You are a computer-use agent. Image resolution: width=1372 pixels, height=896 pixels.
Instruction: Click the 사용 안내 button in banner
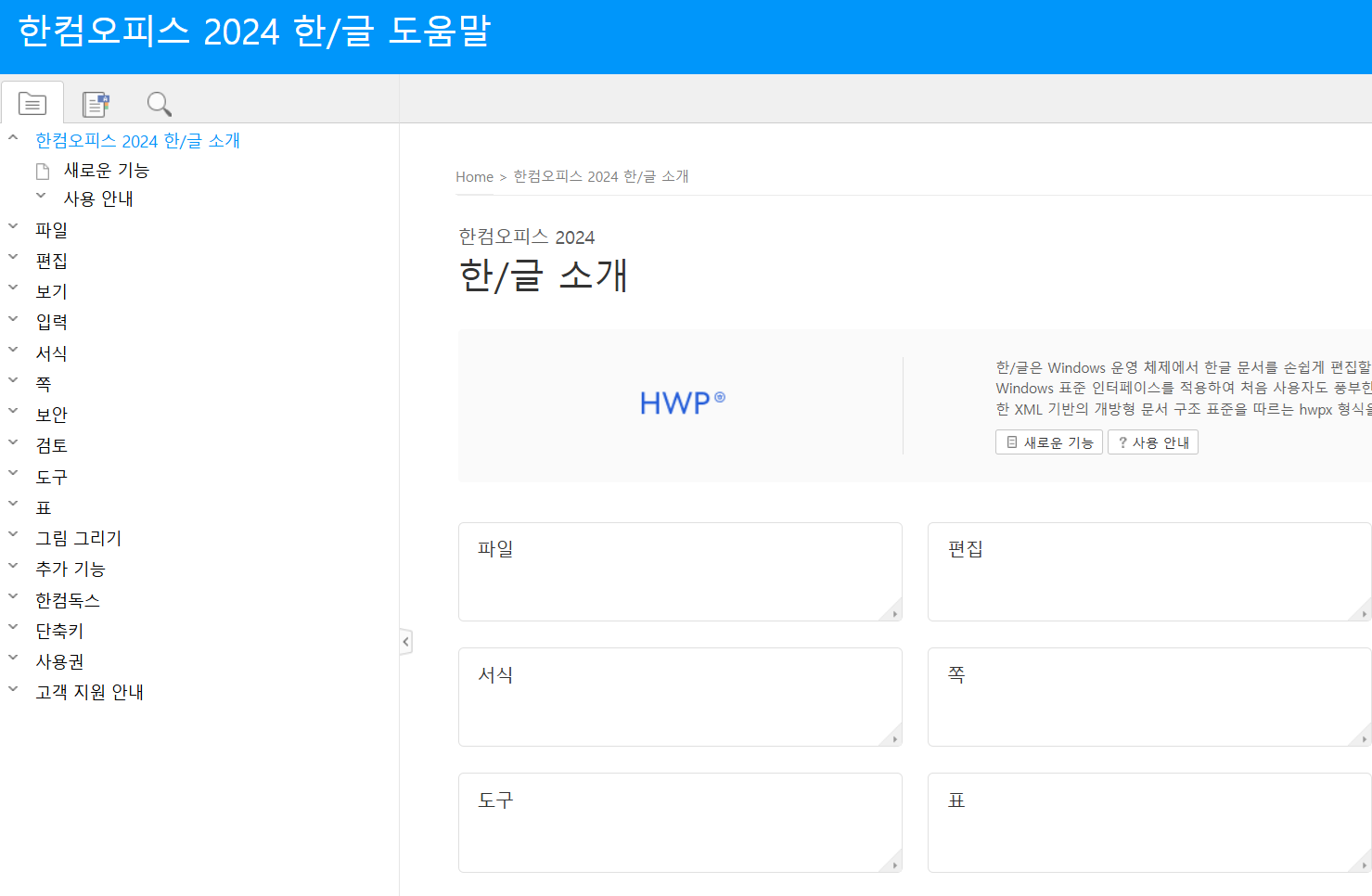pos(1153,442)
